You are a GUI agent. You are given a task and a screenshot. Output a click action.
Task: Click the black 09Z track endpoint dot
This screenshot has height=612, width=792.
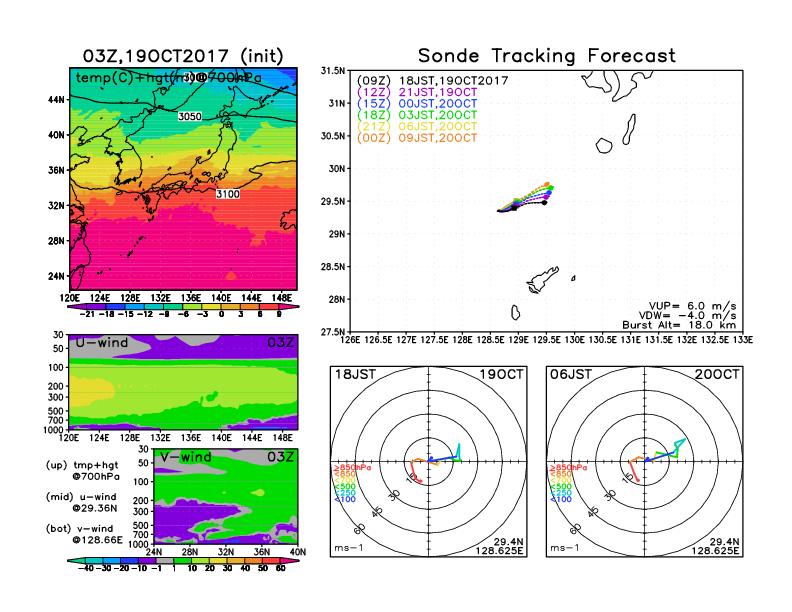coord(544,202)
